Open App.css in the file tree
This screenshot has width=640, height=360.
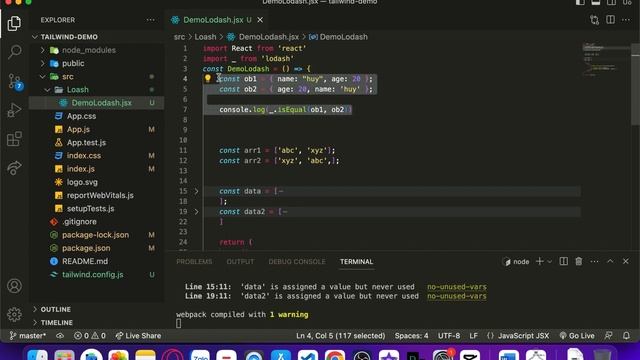82,116
